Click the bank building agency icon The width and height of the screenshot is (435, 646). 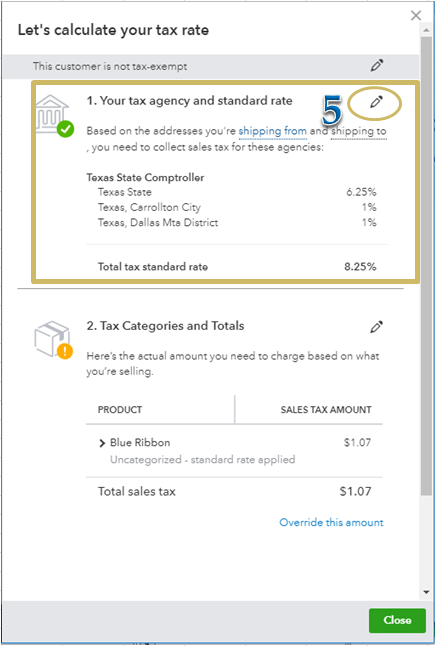52,113
